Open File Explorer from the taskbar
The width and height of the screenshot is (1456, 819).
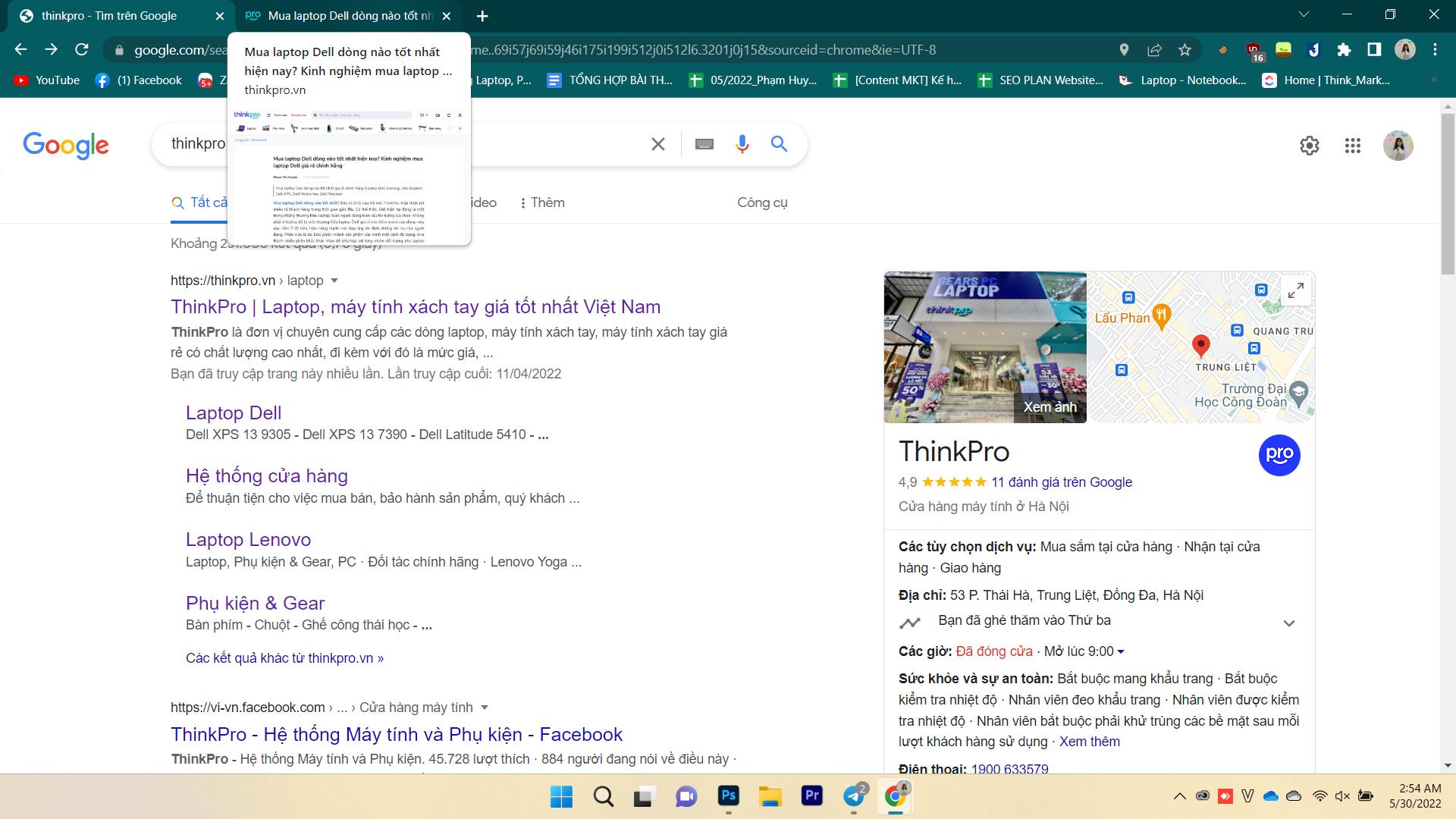(x=770, y=796)
